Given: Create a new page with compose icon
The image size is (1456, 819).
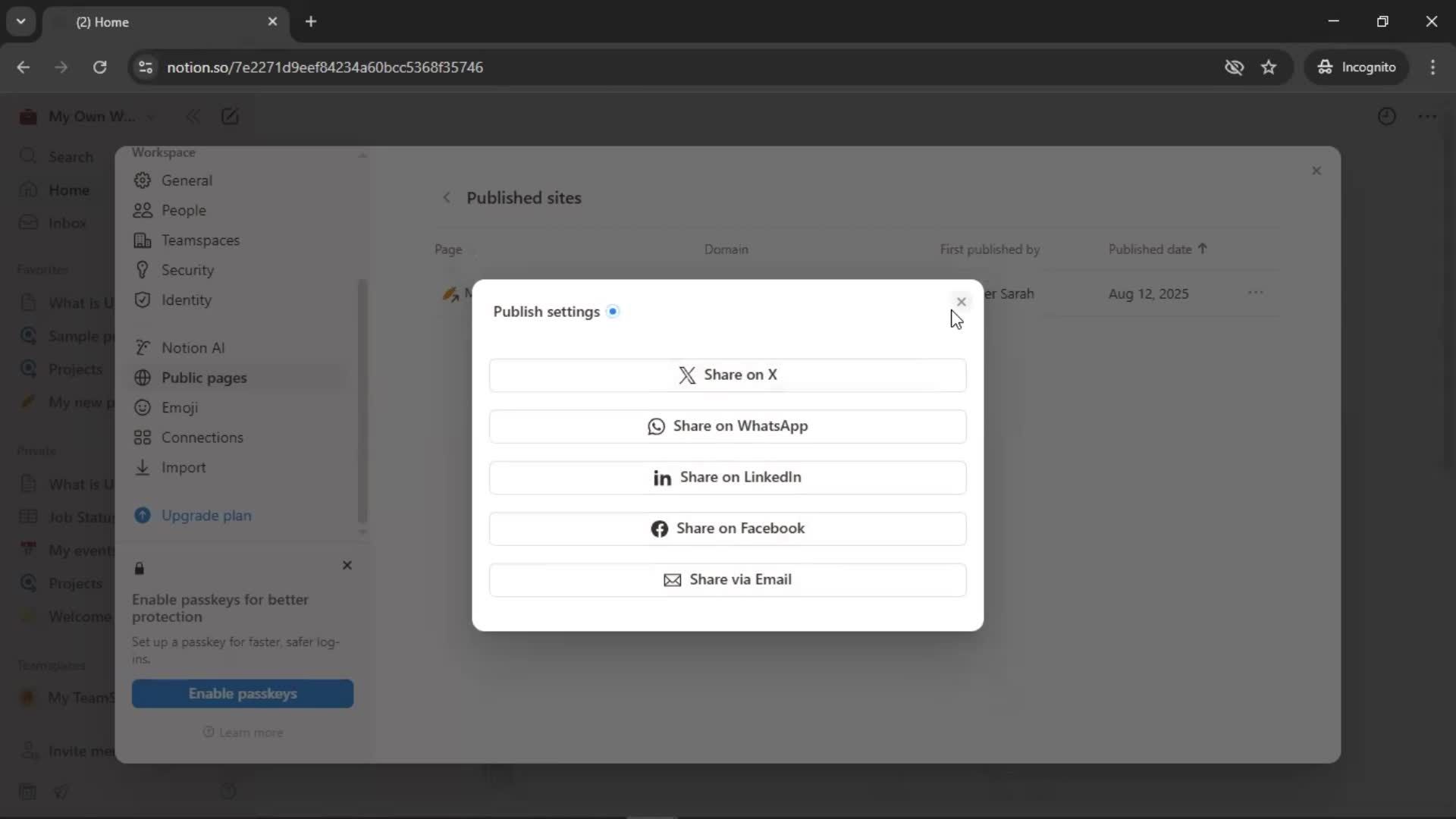Looking at the screenshot, I should [230, 117].
